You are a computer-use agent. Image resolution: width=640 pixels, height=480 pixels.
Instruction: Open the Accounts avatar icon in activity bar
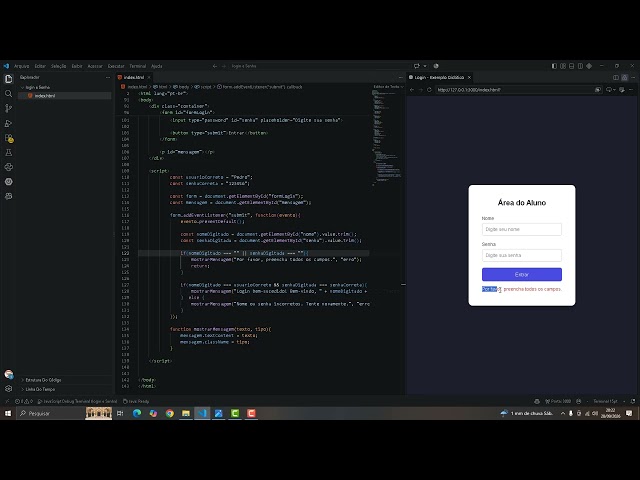(x=9, y=374)
